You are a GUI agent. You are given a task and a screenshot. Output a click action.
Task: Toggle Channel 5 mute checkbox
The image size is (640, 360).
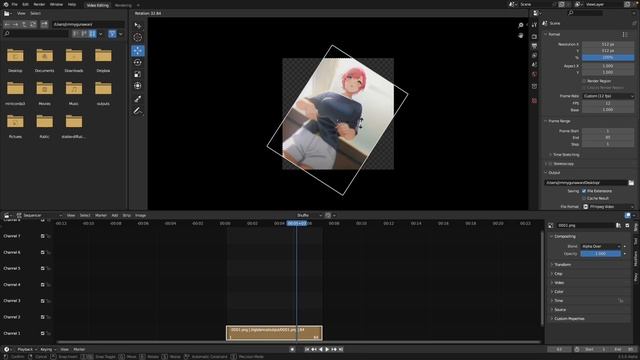click(42, 269)
